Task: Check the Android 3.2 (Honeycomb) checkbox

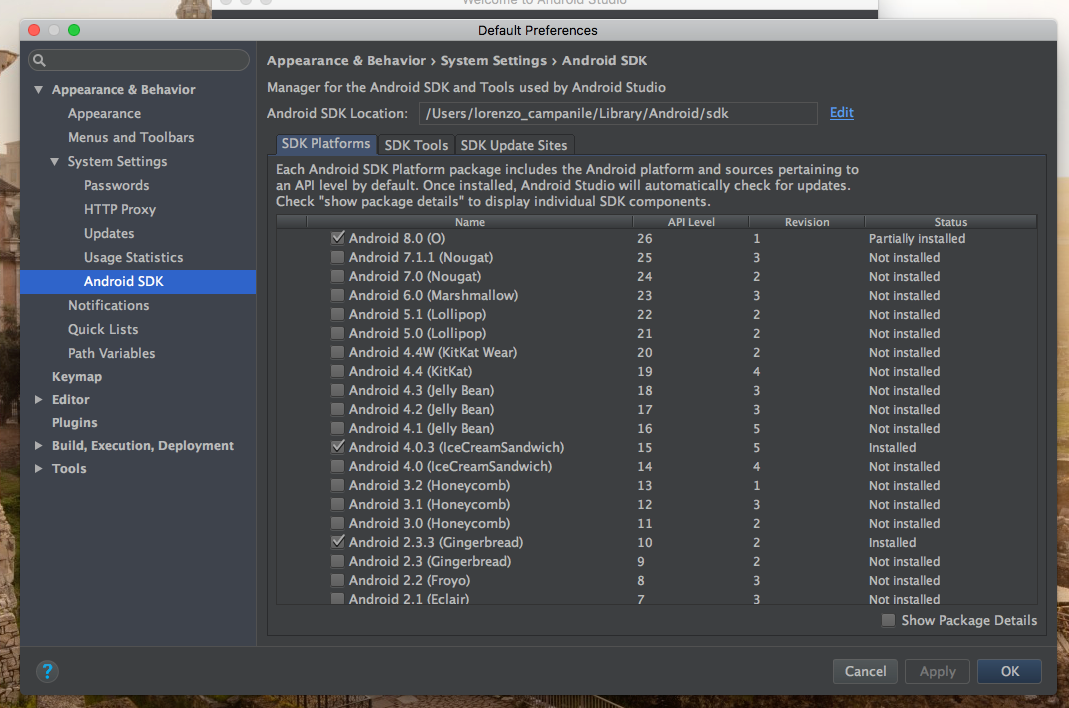Action: click(337, 486)
